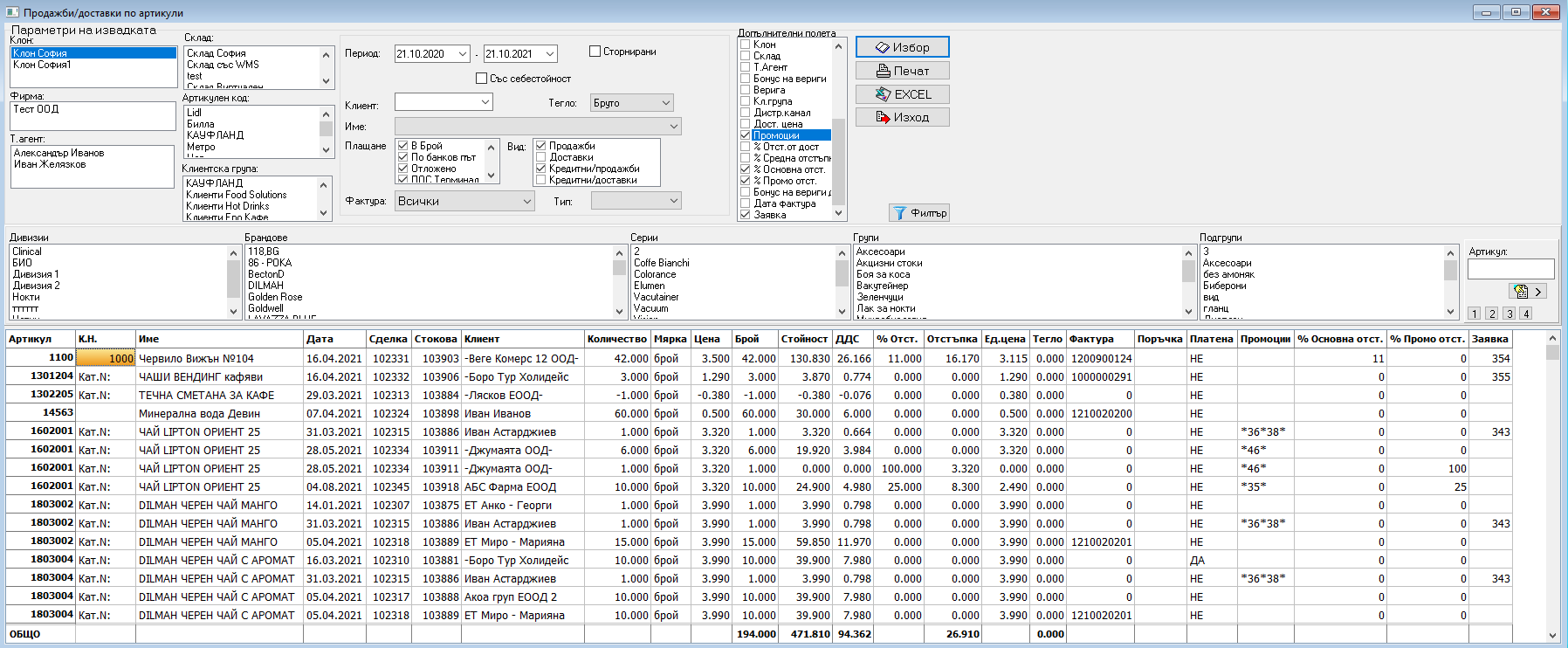Click the Печат printer button
1568x648 pixels.
902,71
